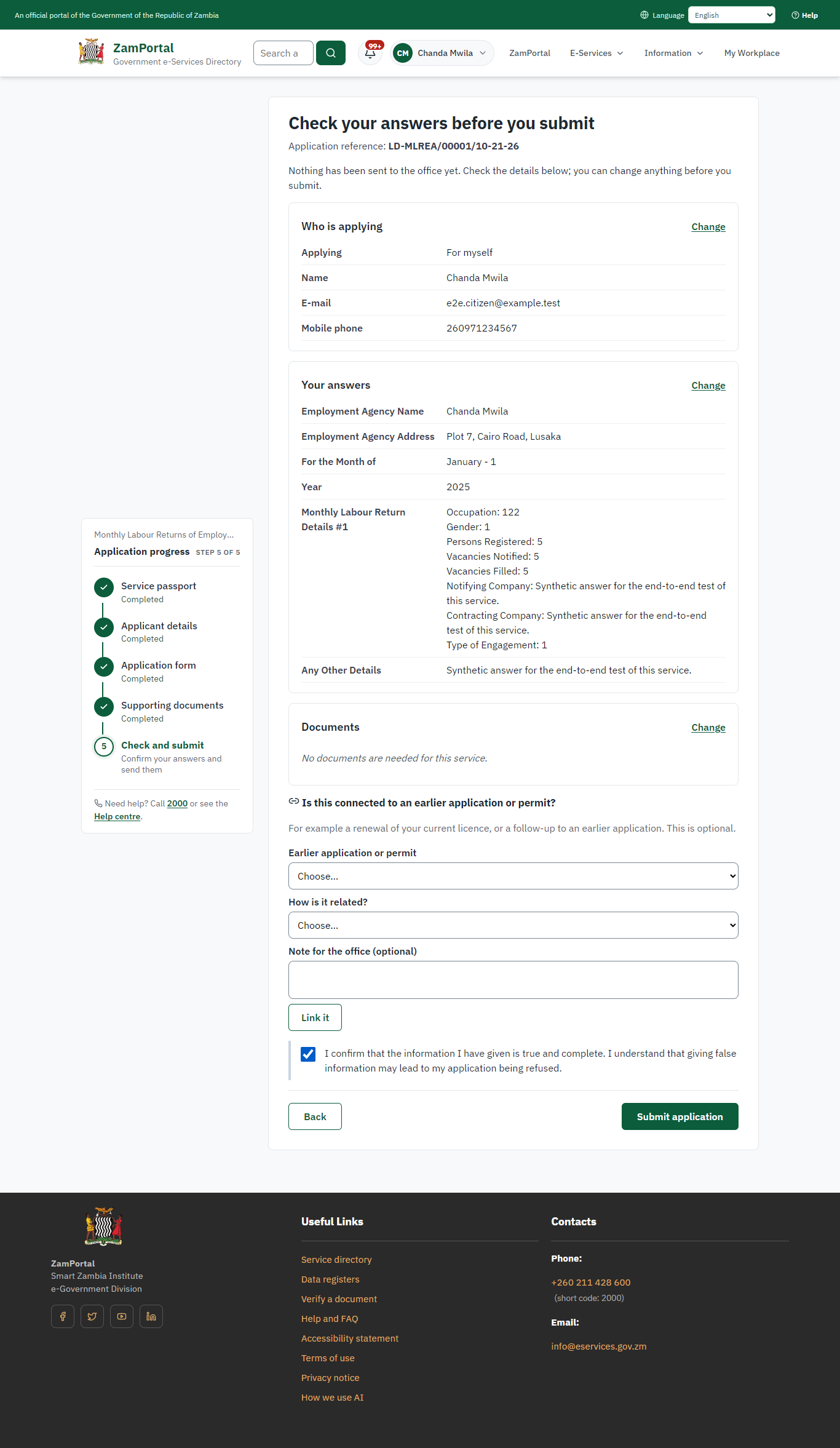
Task: Go back with the Back button
Action: tap(315, 1116)
